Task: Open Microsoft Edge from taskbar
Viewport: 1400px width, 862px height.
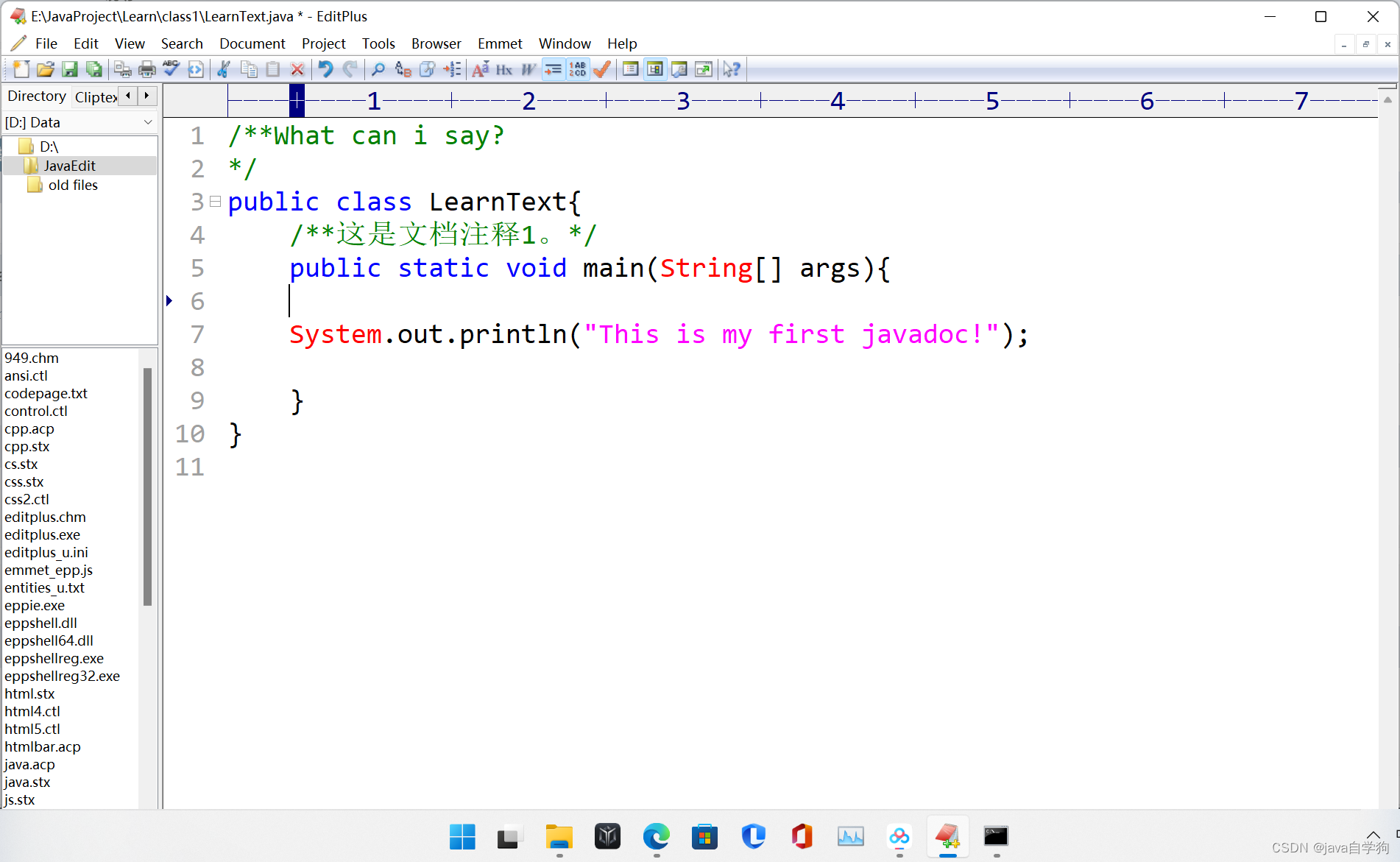Action: (656, 836)
